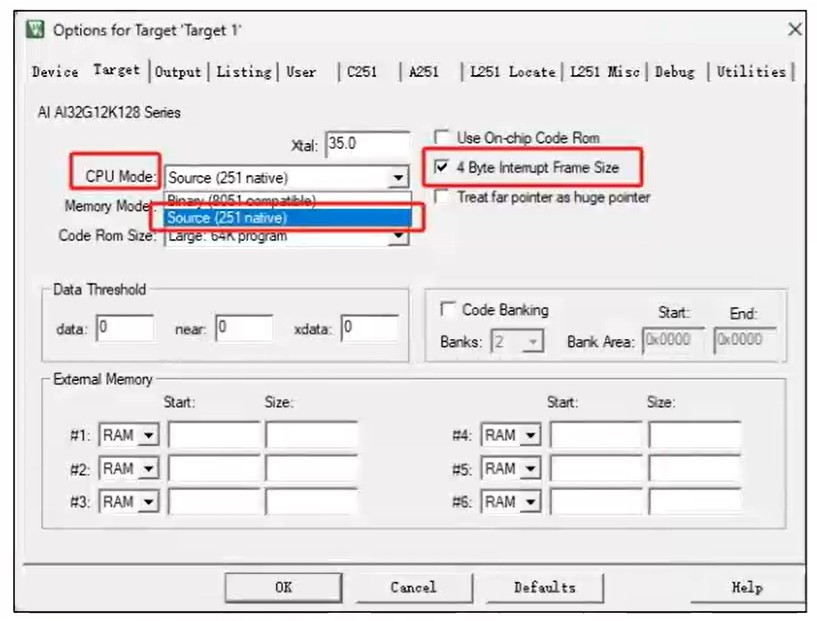
Task: Check Treat far pointer as huge pointer
Action: tap(441, 198)
